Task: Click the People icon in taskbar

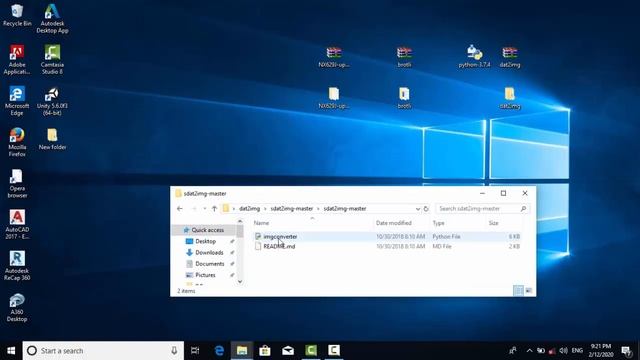Action: 512,351
